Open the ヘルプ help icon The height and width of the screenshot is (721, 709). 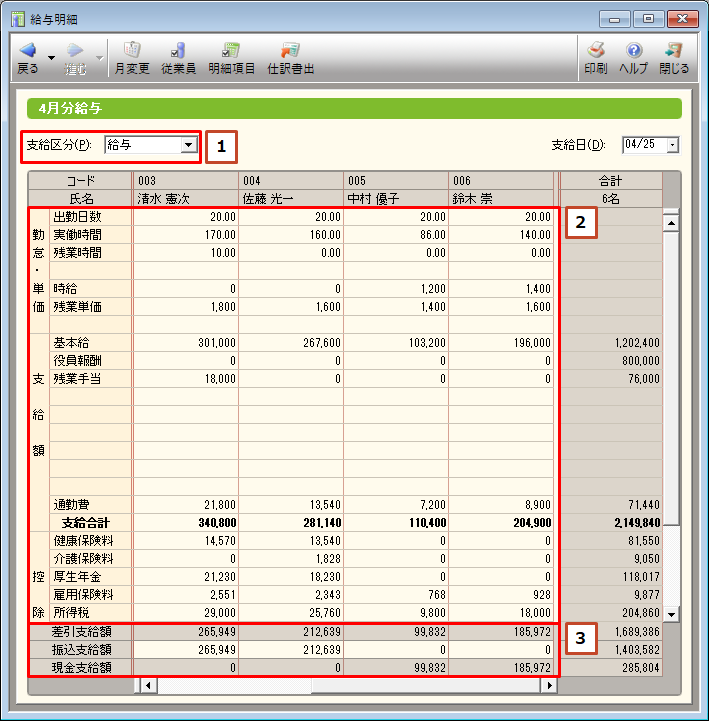coord(633,51)
